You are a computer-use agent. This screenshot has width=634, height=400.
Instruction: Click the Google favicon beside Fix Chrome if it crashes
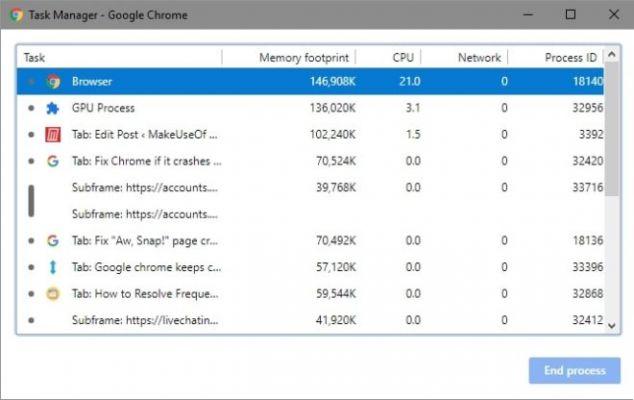tap(53, 161)
